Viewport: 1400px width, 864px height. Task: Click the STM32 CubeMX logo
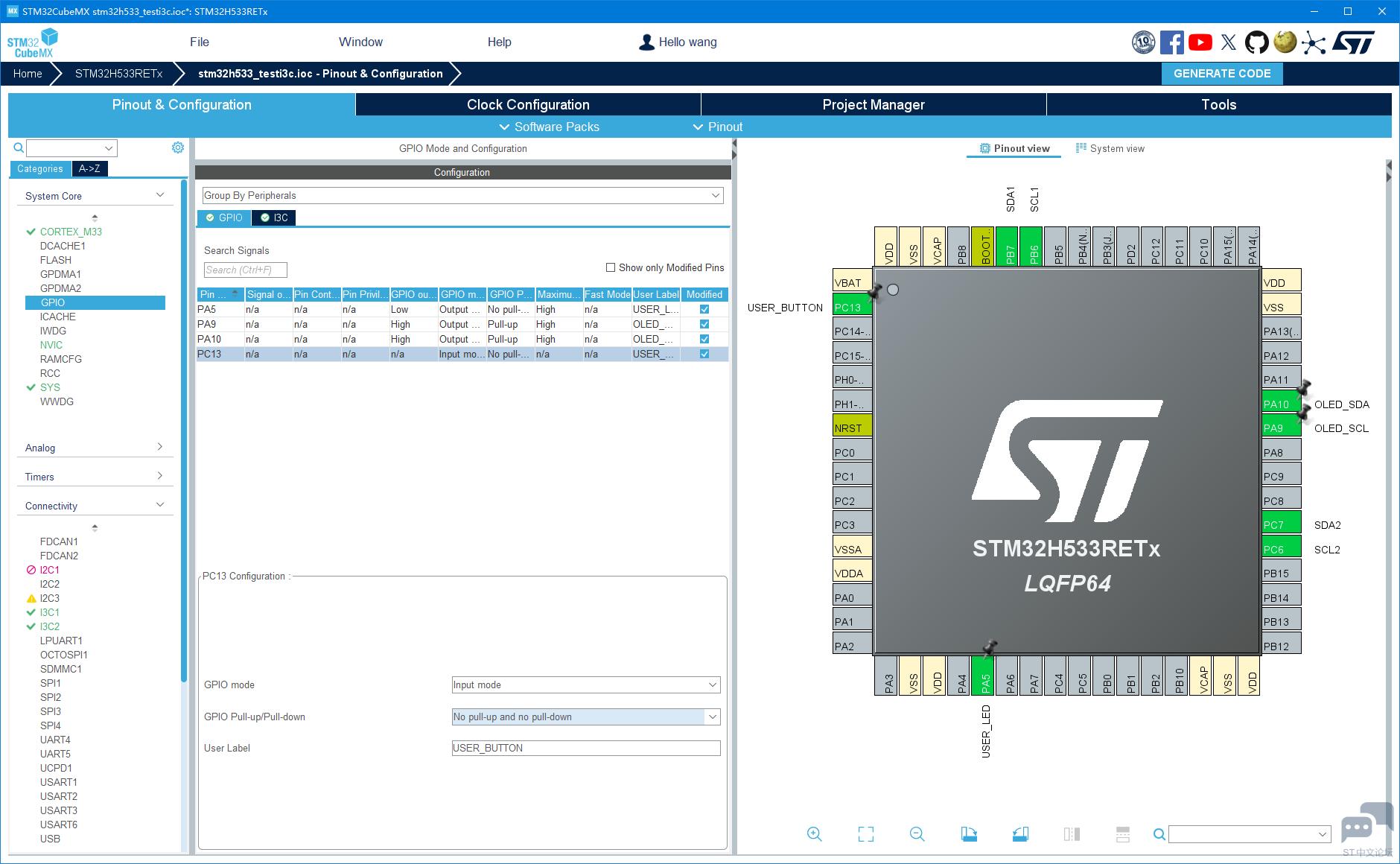[33, 43]
